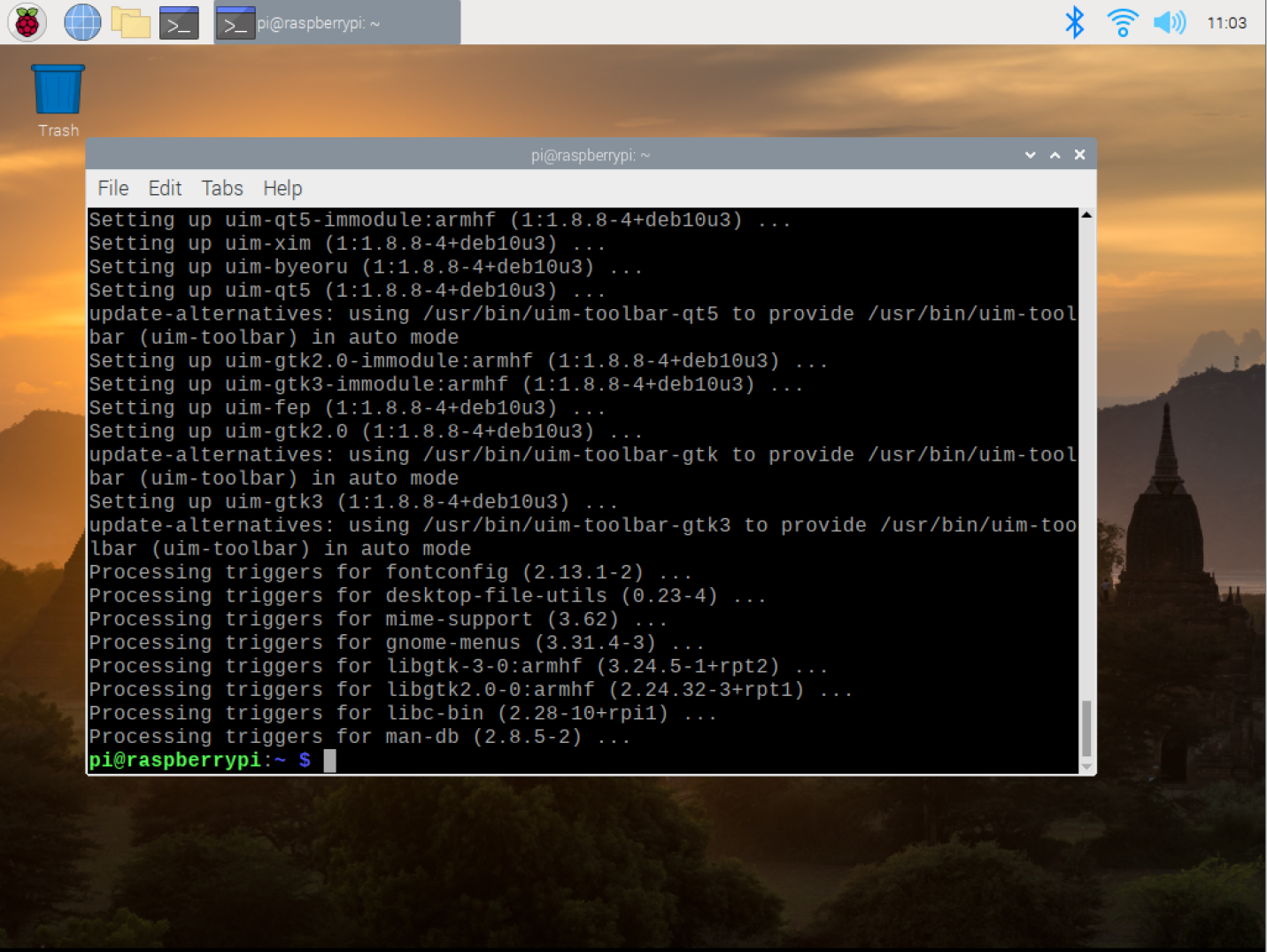This screenshot has height=952, width=1267.
Task: Click the terminal title bar pi@raspberrypi: ~
Action: [591, 155]
